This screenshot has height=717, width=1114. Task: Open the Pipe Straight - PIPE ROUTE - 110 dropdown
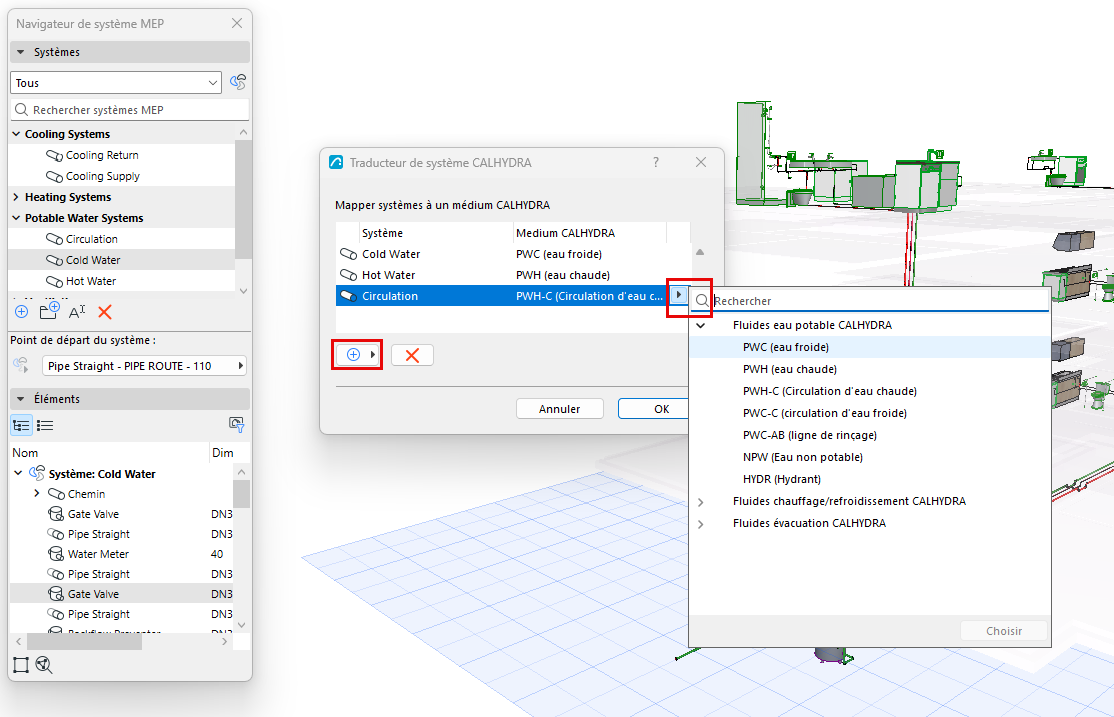(x=144, y=366)
